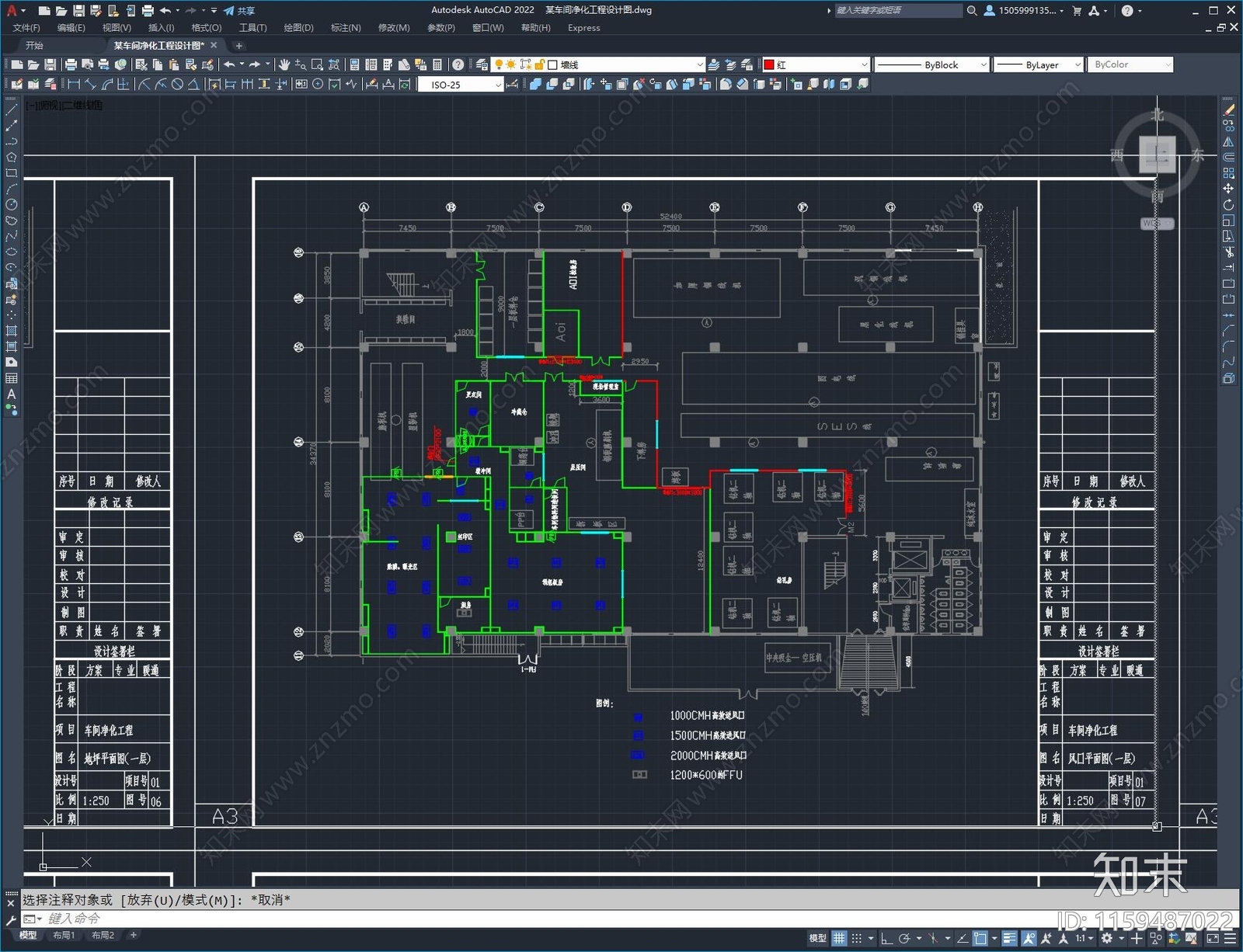Open Layer Properties Manager icon
This screenshot has height=952, width=1243.
click(482, 64)
